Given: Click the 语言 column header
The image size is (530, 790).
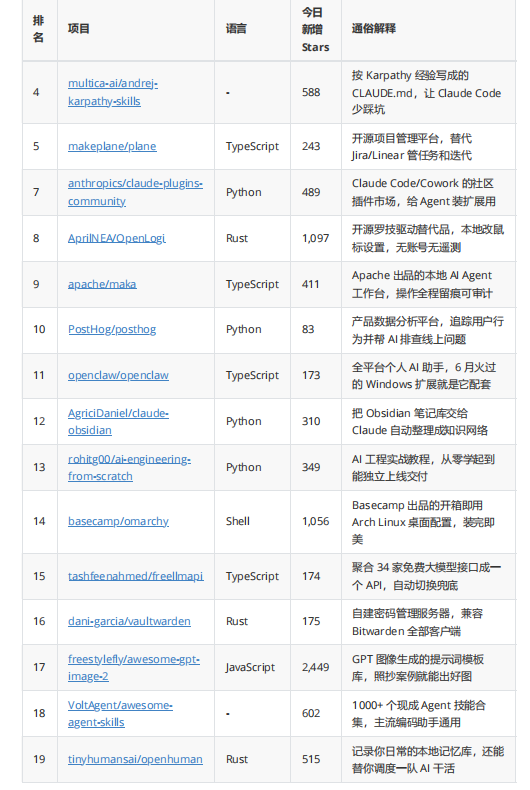Looking at the screenshot, I should (236, 29).
